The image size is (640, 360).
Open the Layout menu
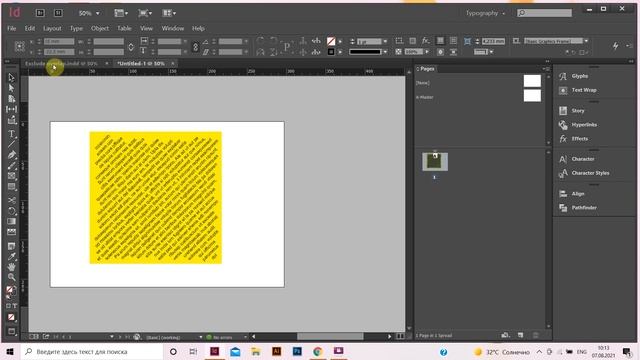click(52, 28)
